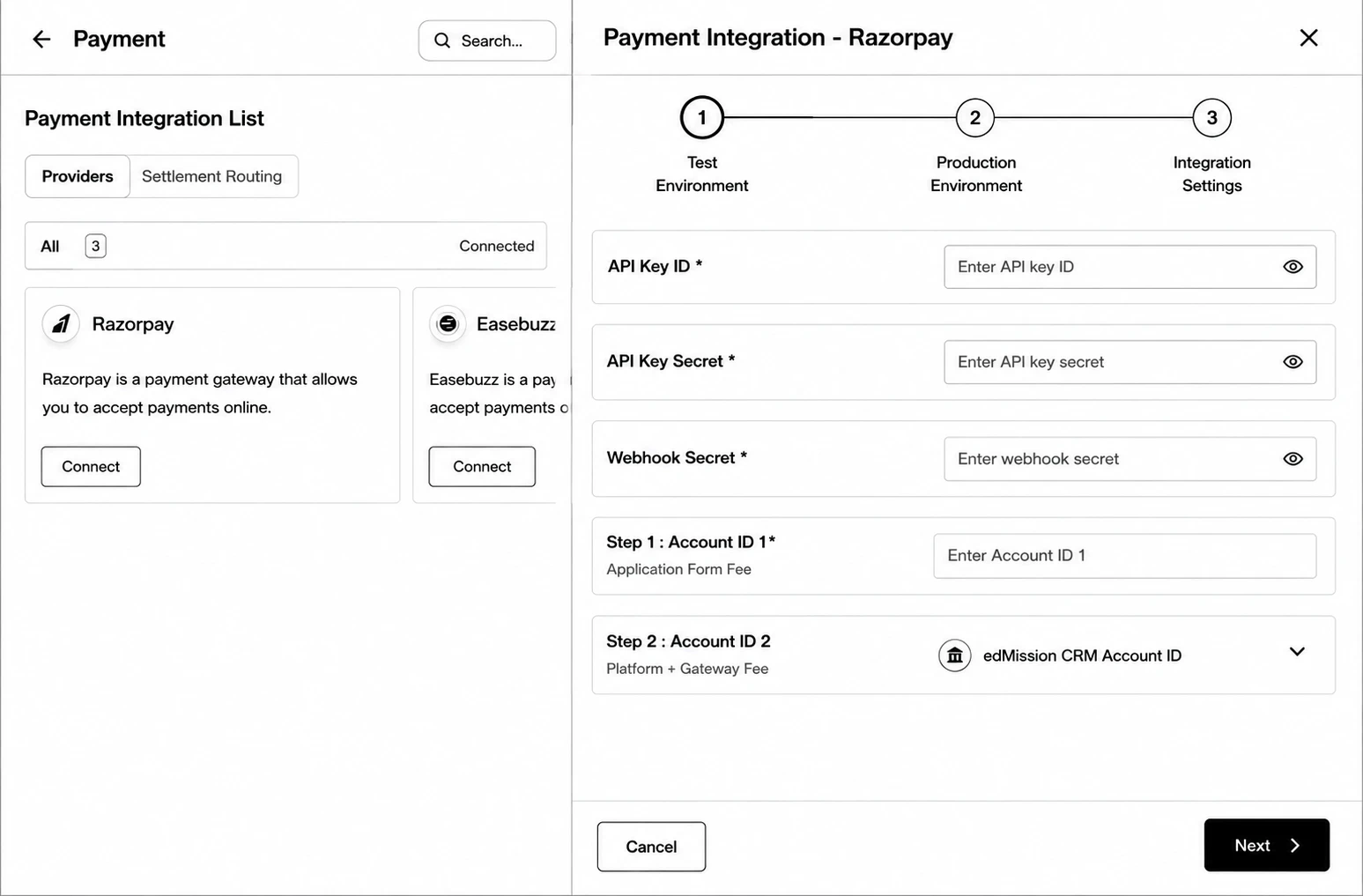This screenshot has height=896, width=1363.
Task: Reveal the API Key Secret value
Action: pos(1293,362)
